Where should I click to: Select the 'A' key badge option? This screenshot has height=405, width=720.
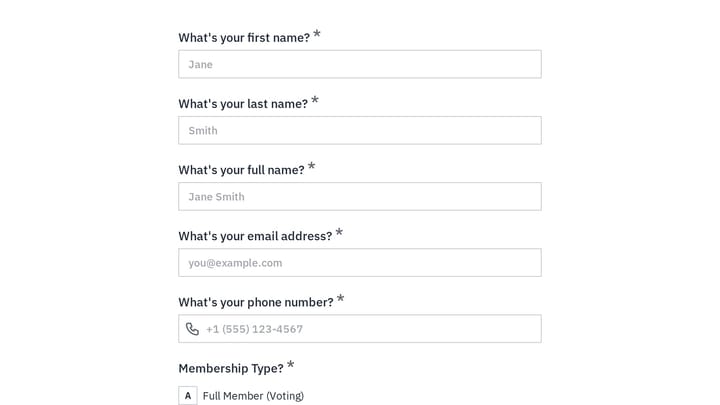[188, 395]
